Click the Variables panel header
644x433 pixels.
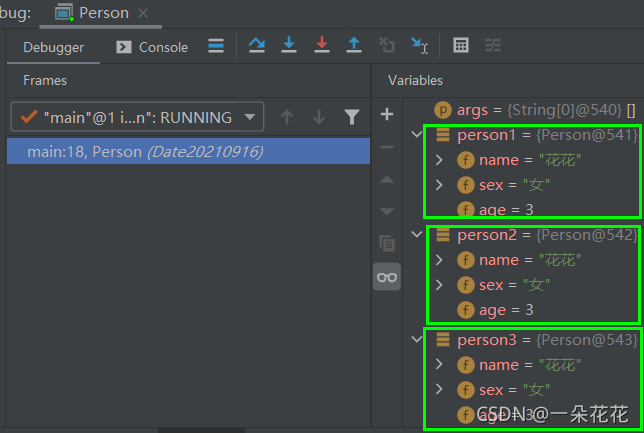coord(415,81)
